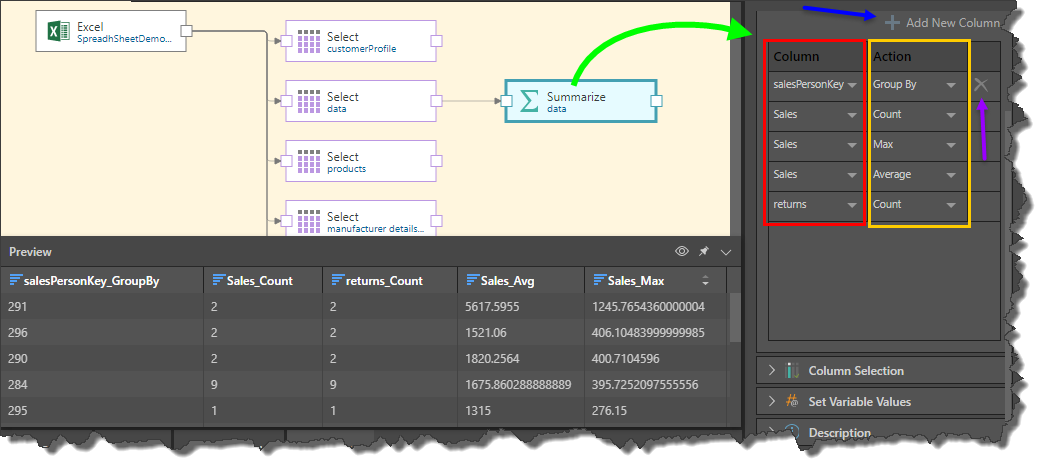Expand the Set Variable Values section
Screen dimensions: 1049x474
click(x=772, y=402)
